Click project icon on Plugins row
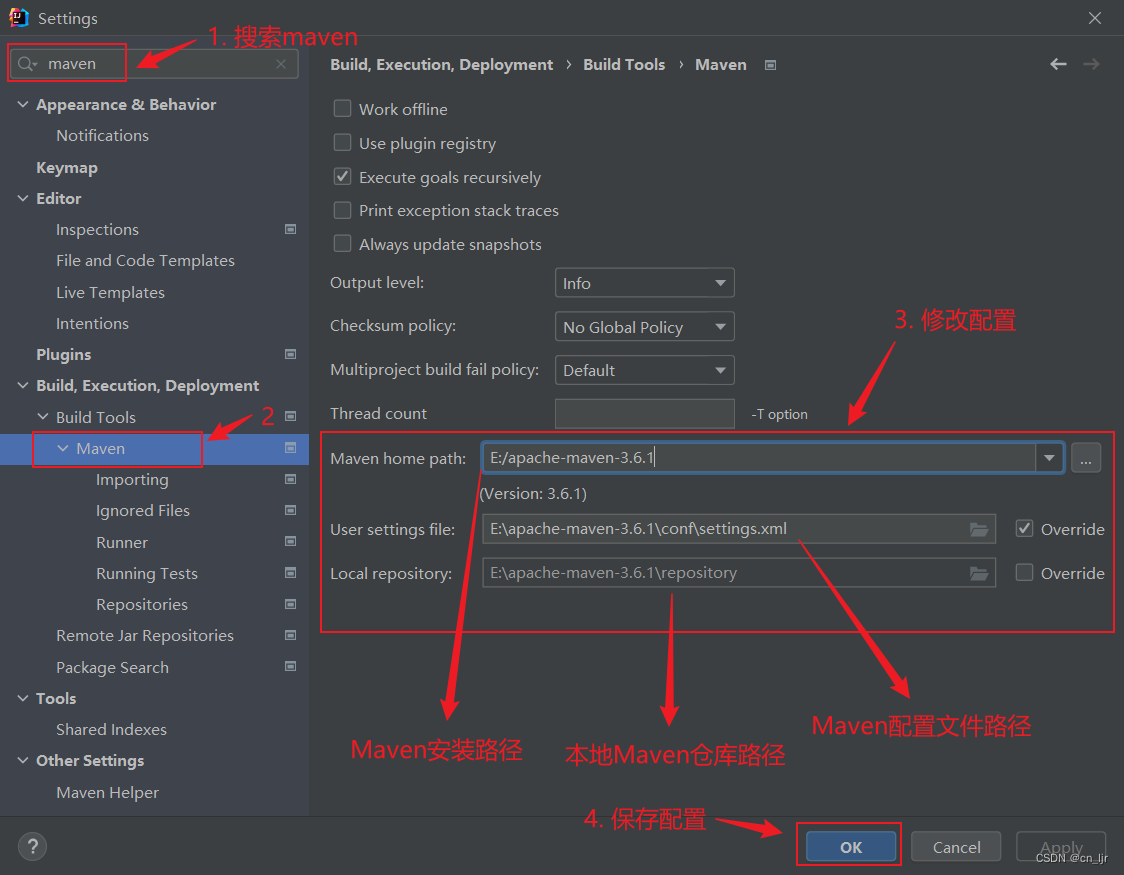Viewport: 1124px width, 875px height. pos(290,354)
